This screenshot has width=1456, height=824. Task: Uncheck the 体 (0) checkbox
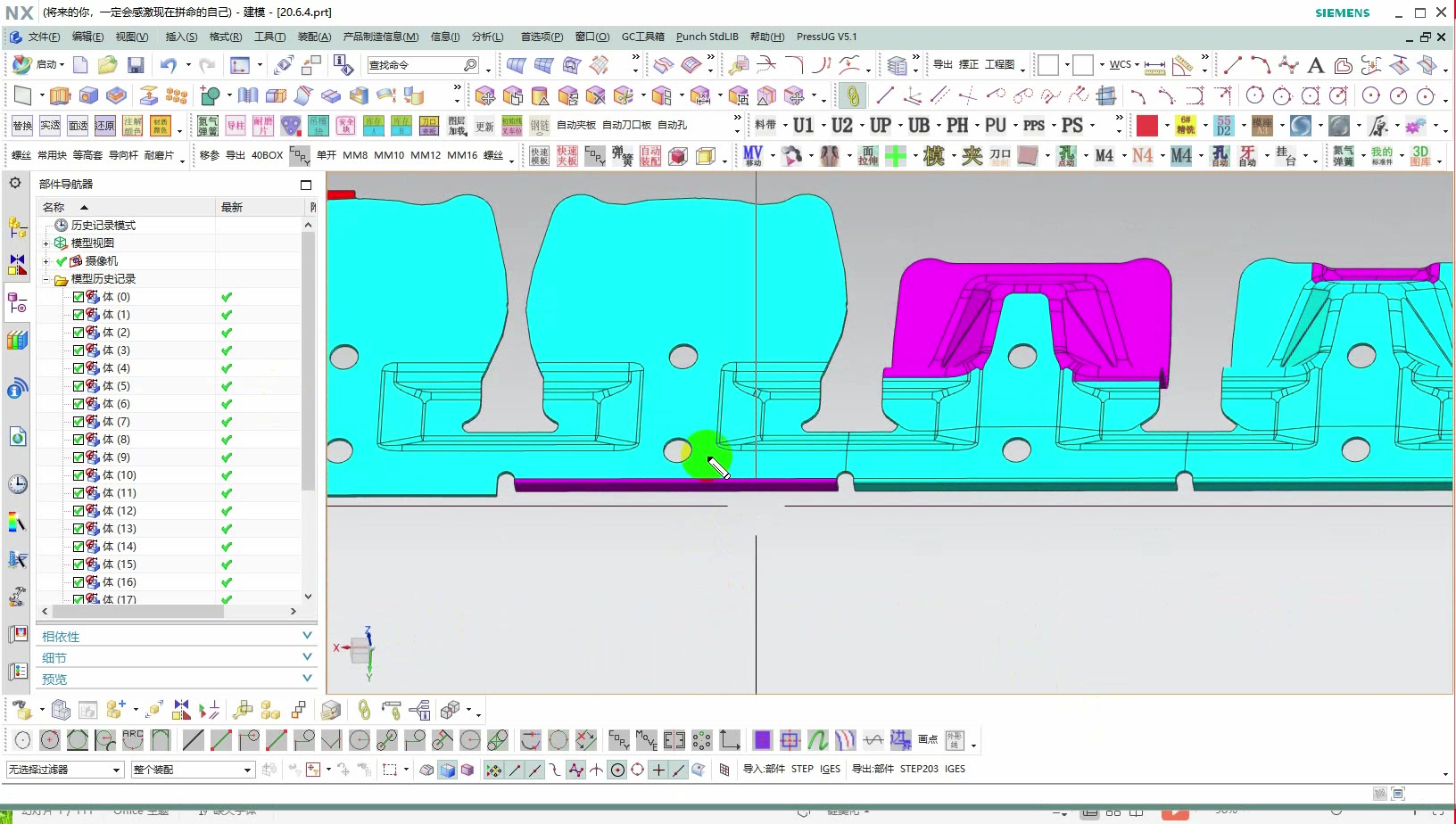point(79,297)
